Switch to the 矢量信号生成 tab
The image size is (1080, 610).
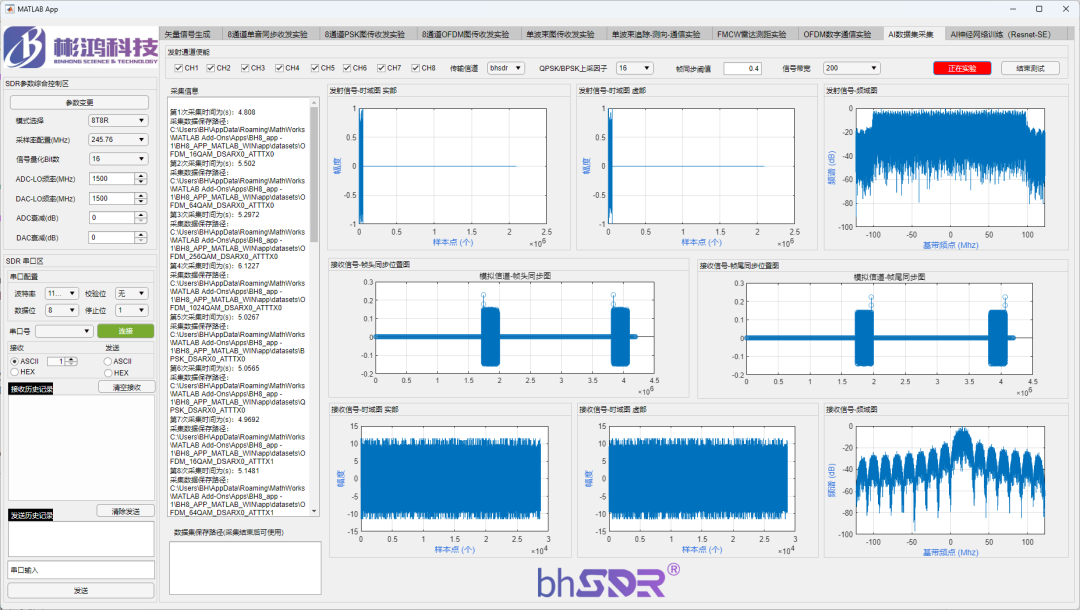point(190,34)
